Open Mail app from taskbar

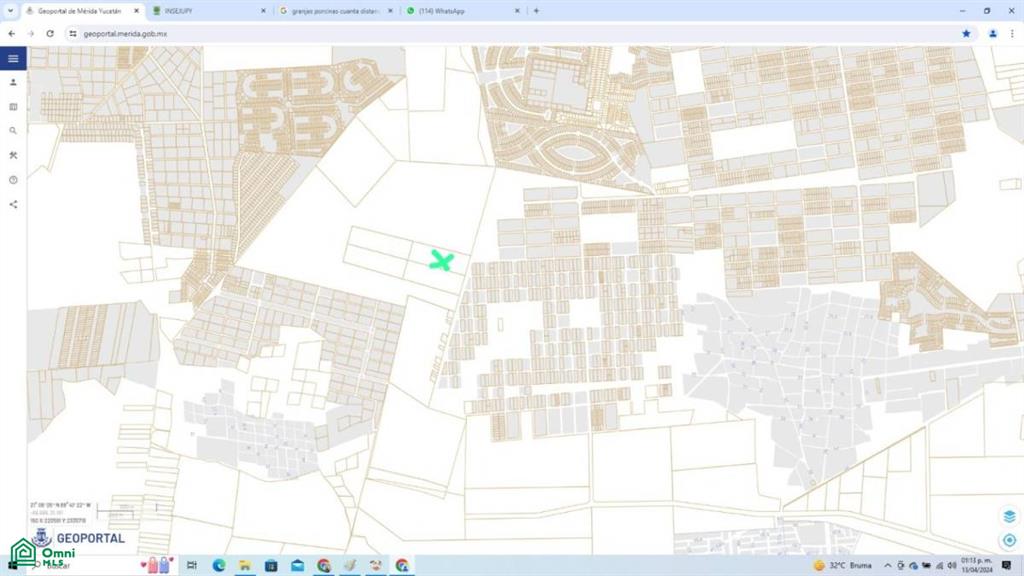click(297, 565)
